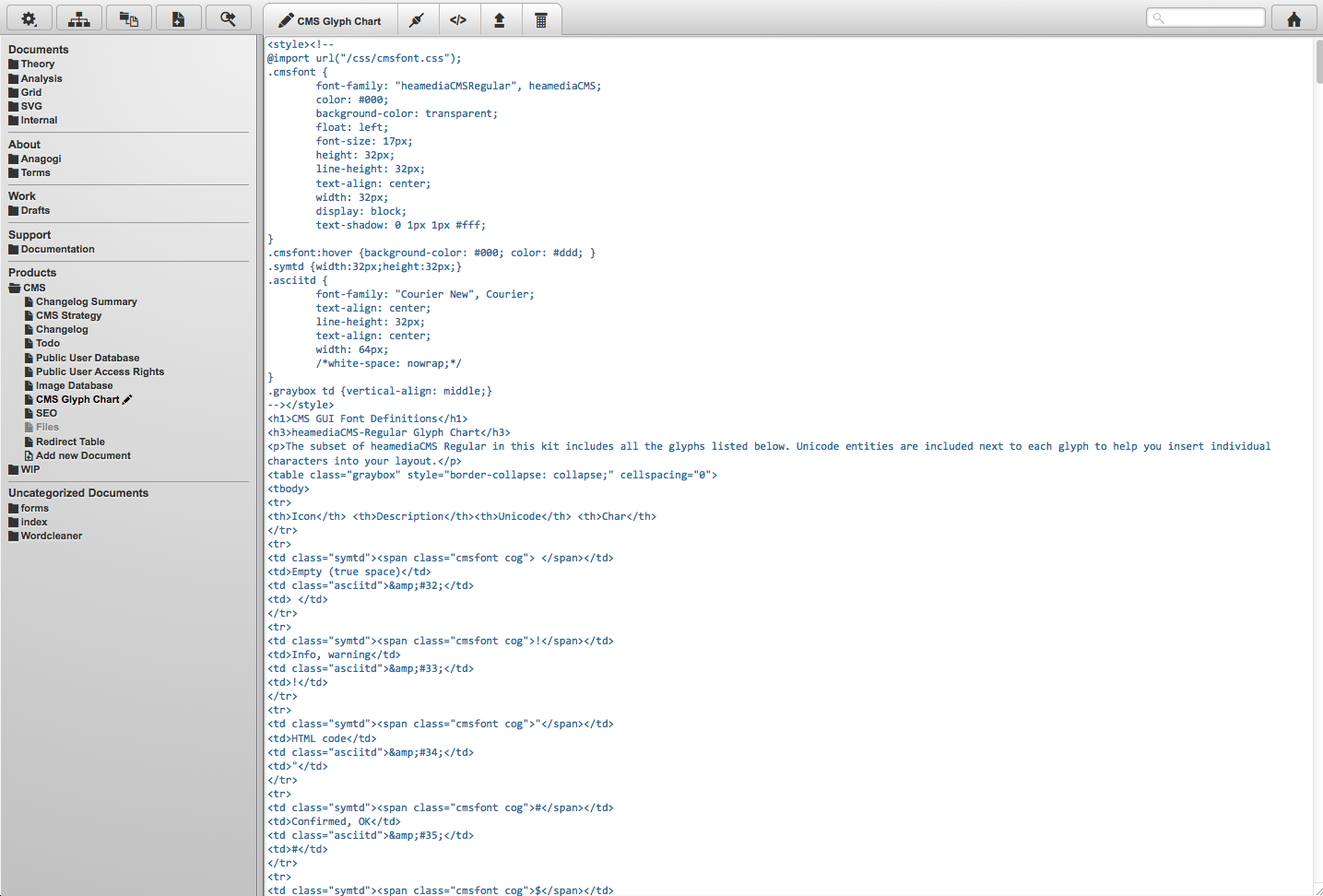The height and width of the screenshot is (896, 1323).
Task: Open the search and replace tool
Action: click(229, 18)
